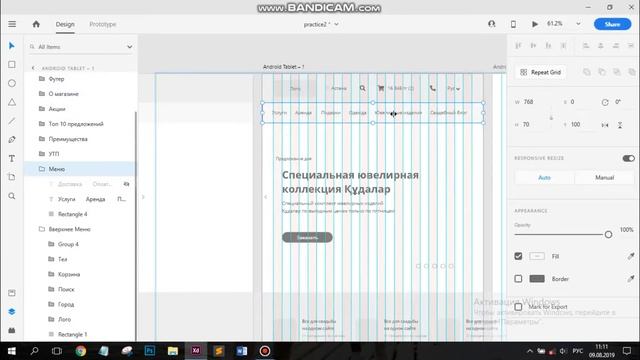Click the Repeat Grid button
The image size is (640, 360).
[540, 72]
